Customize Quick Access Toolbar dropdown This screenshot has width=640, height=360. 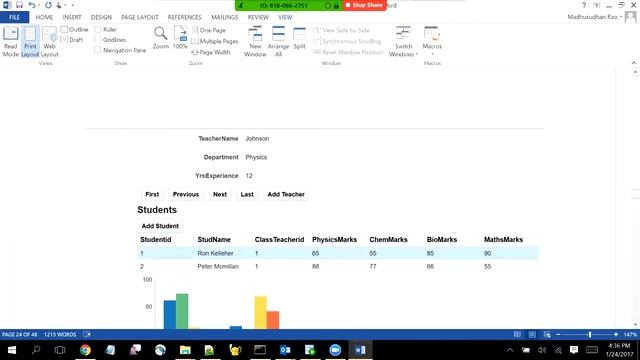73,5
